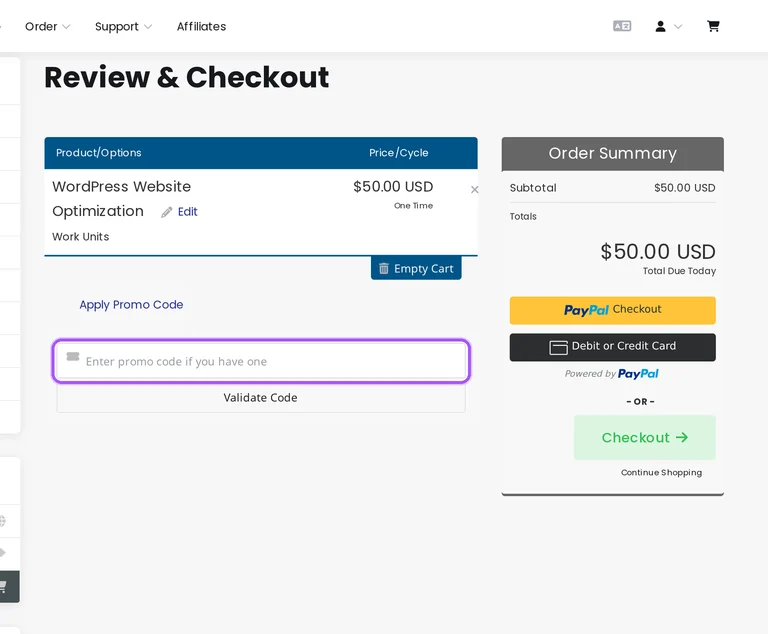The height and width of the screenshot is (634, 768).
Task: Click the Continue Shopping link
Action: [x=661, y=472]
